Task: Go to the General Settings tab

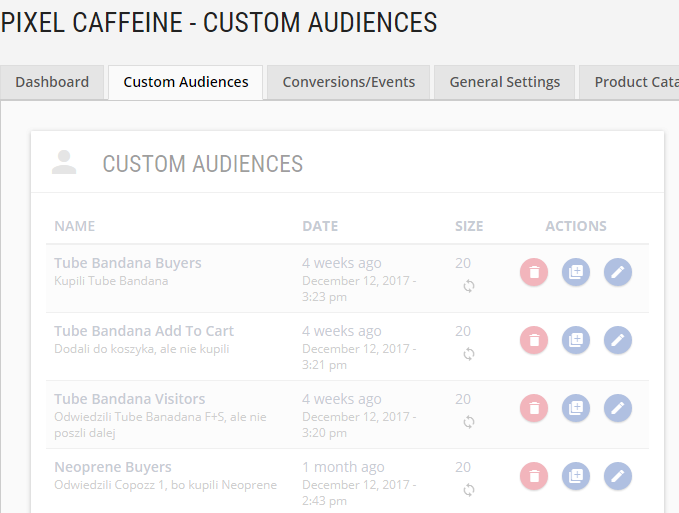Action: [x=504, y=82]
